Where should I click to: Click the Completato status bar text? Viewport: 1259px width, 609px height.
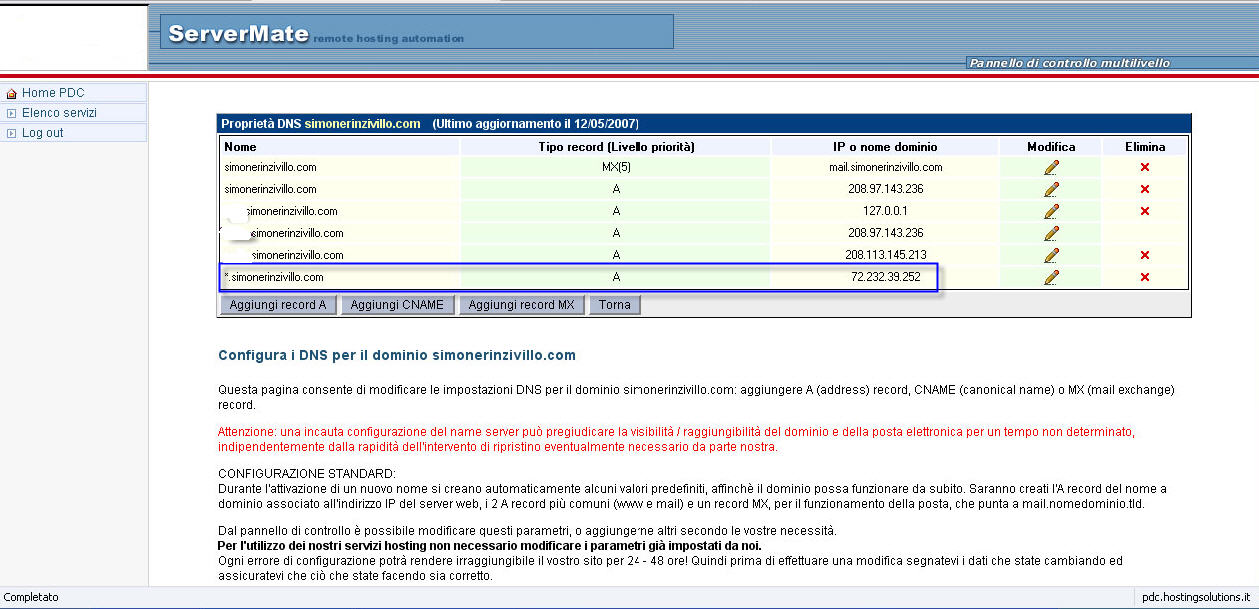click(32, 597)
